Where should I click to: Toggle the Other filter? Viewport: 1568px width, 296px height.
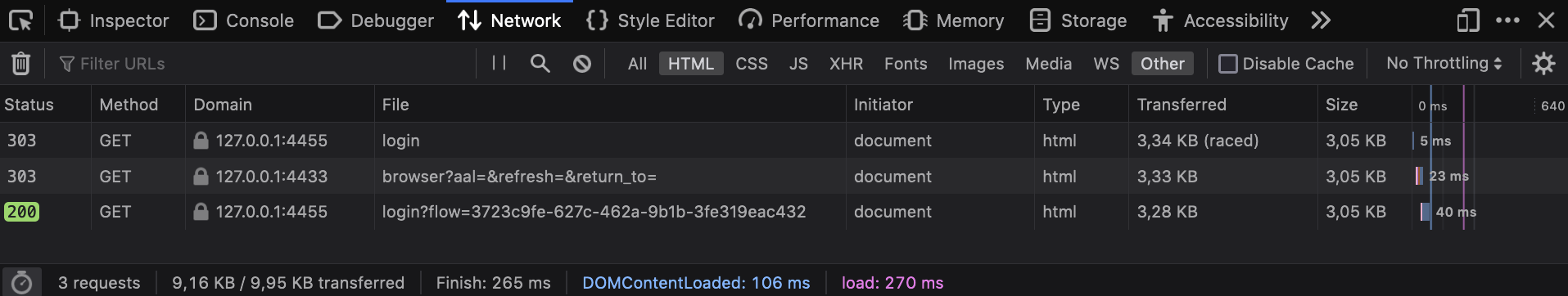tap(1163, 63)
